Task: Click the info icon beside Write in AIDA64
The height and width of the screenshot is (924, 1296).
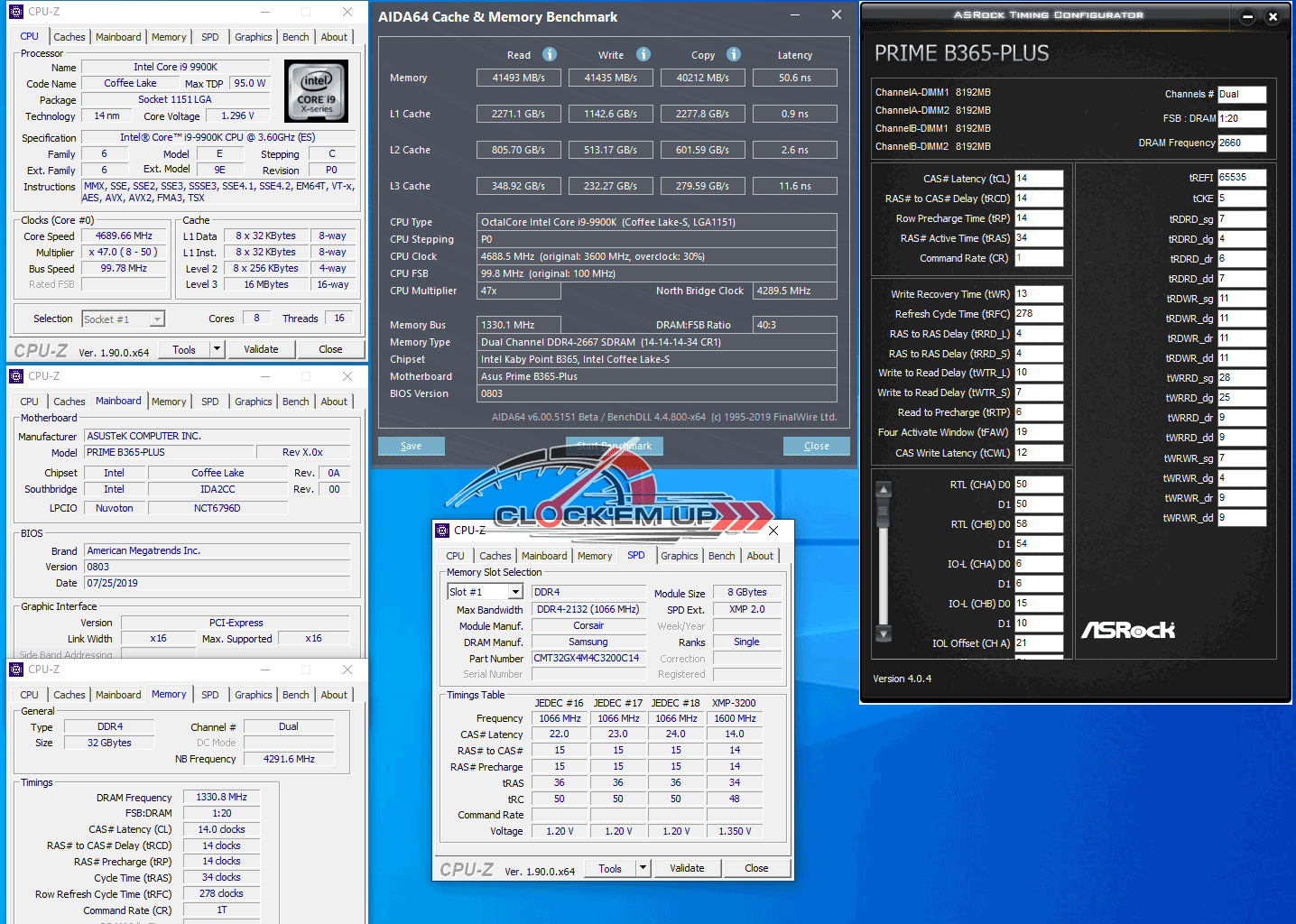Action: pos(643,54)
